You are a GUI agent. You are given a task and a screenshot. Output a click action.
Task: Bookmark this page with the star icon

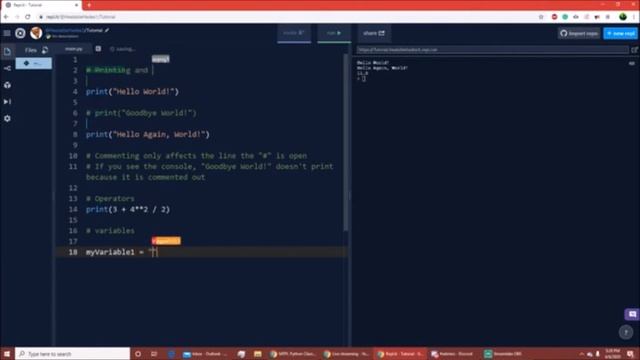tap(541, 17)
